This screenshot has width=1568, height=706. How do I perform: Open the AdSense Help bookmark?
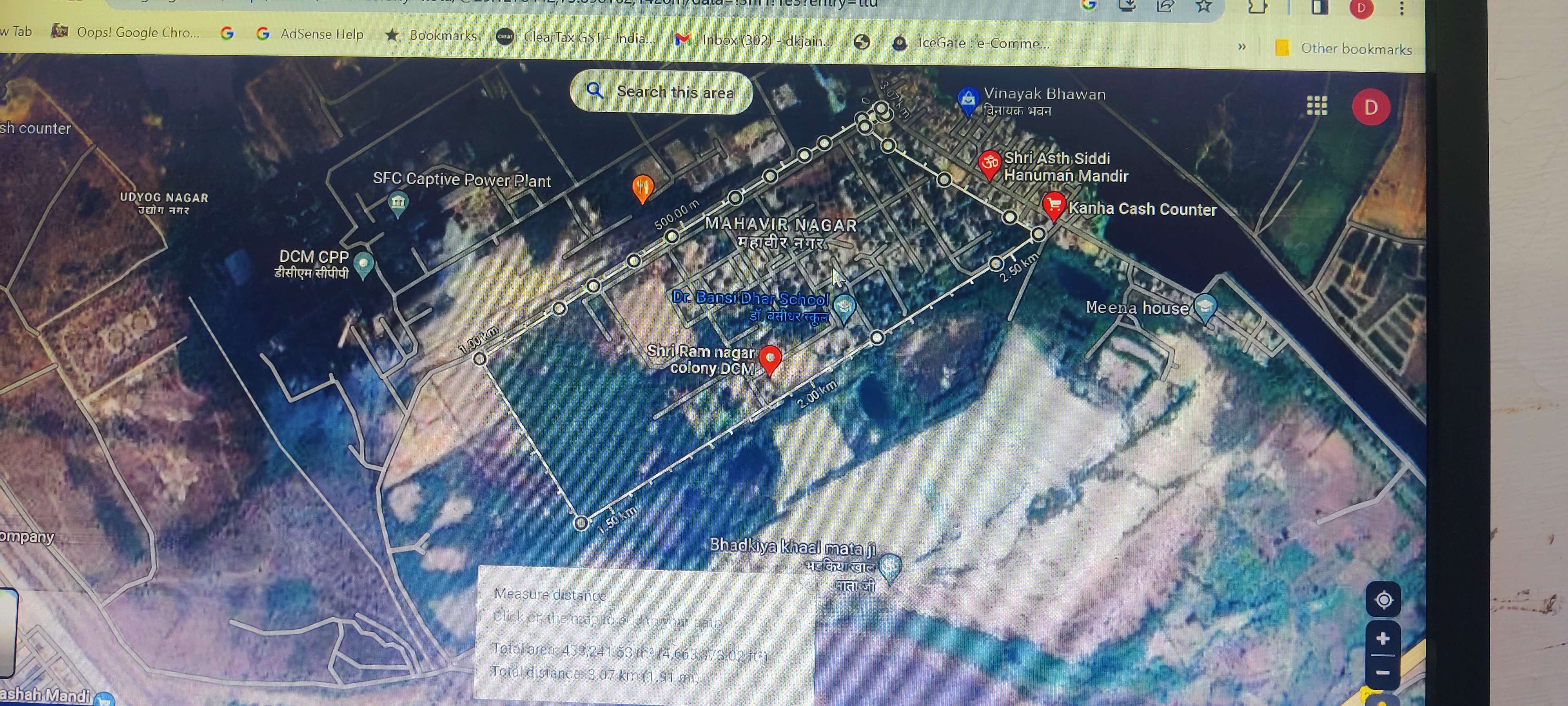coord(309,33)
